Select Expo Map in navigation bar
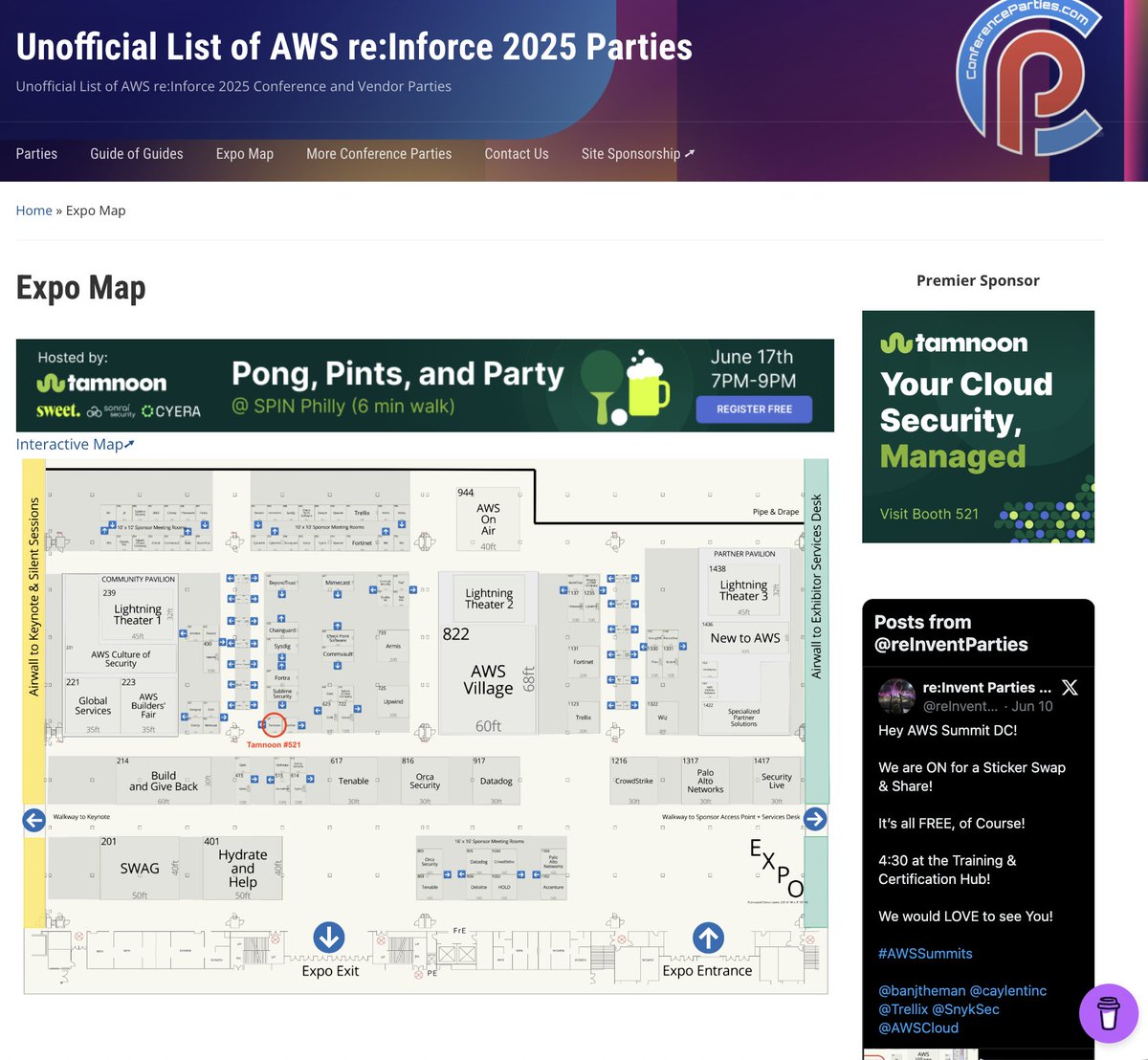This screenshot has width=1148, height=1060. tap(245, 153)
